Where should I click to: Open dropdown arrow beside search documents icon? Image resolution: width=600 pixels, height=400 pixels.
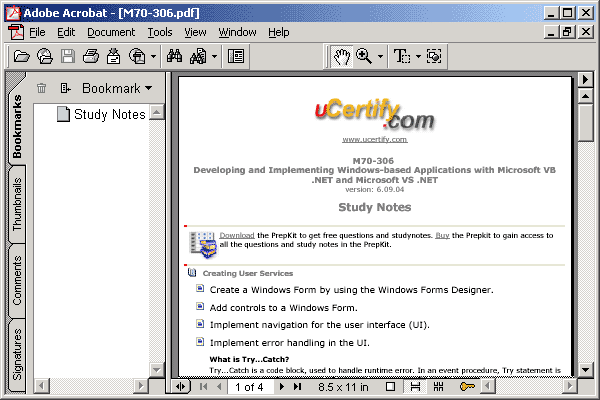(214, 57)
